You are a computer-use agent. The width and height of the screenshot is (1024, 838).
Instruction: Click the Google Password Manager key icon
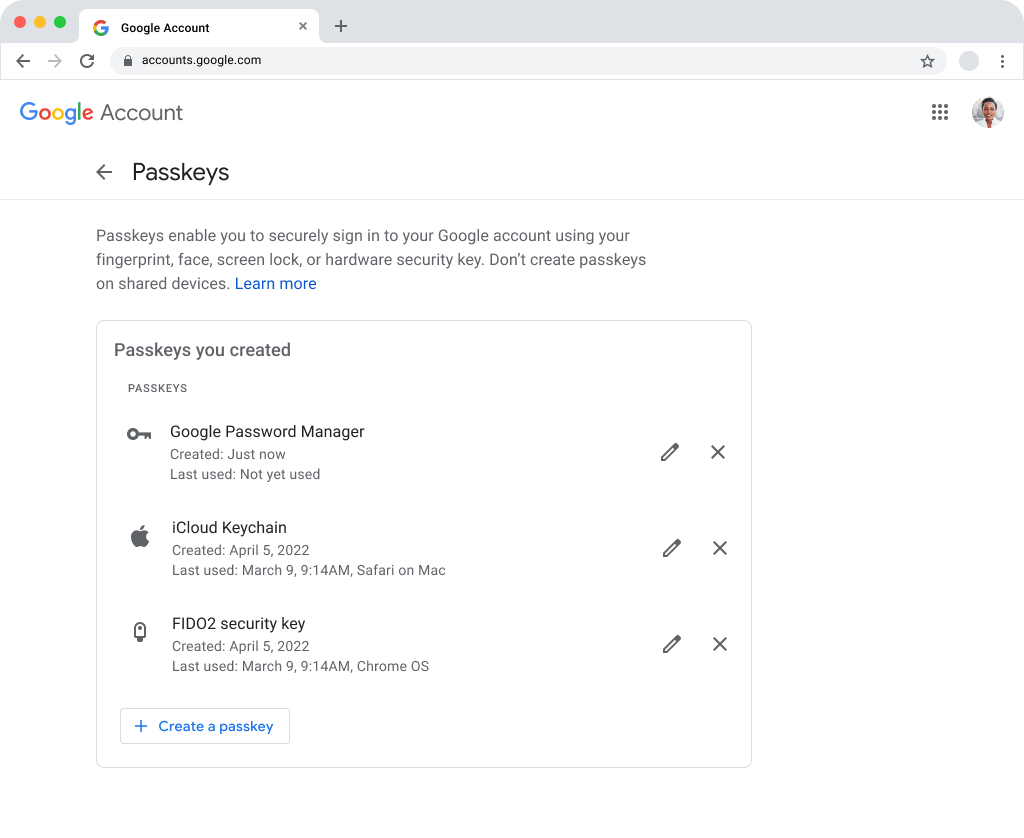139,433
